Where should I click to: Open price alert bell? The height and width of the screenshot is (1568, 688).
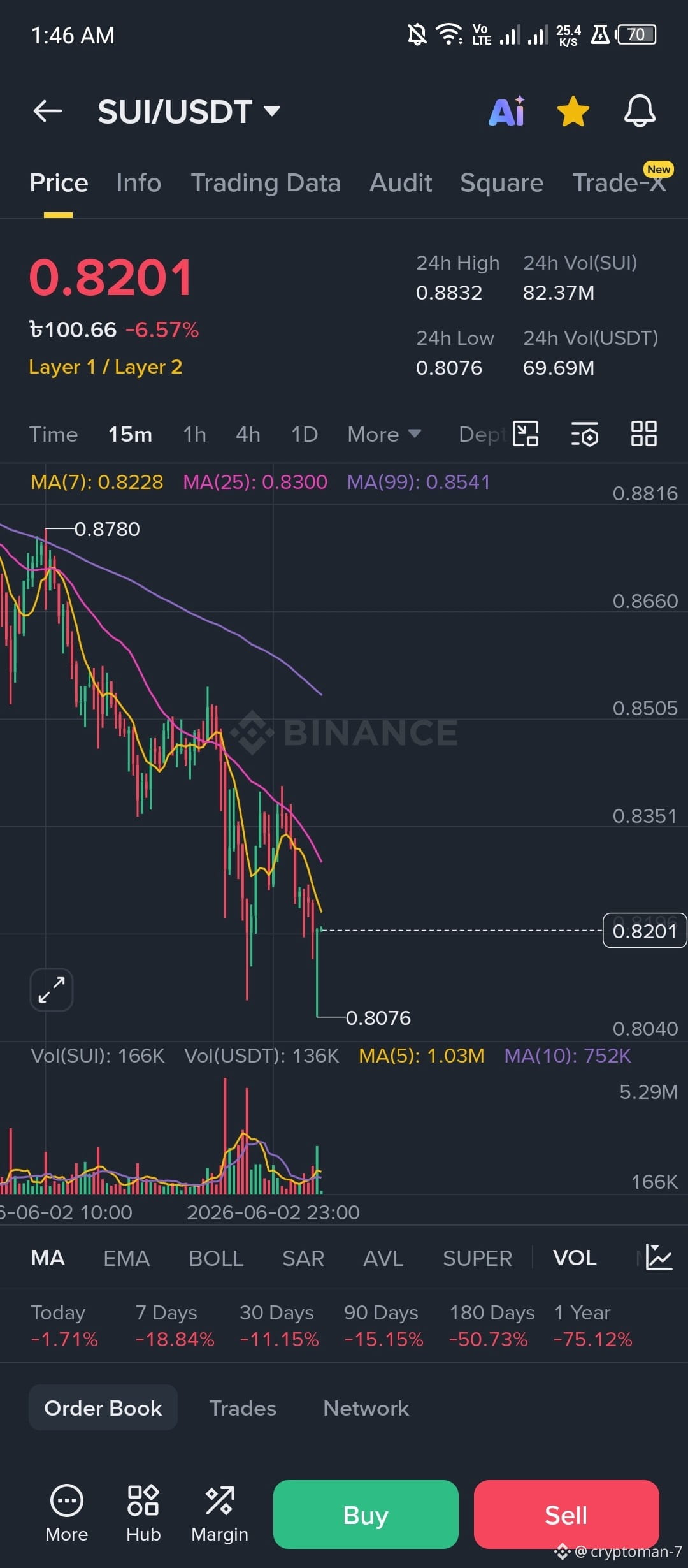click(640, 111)
